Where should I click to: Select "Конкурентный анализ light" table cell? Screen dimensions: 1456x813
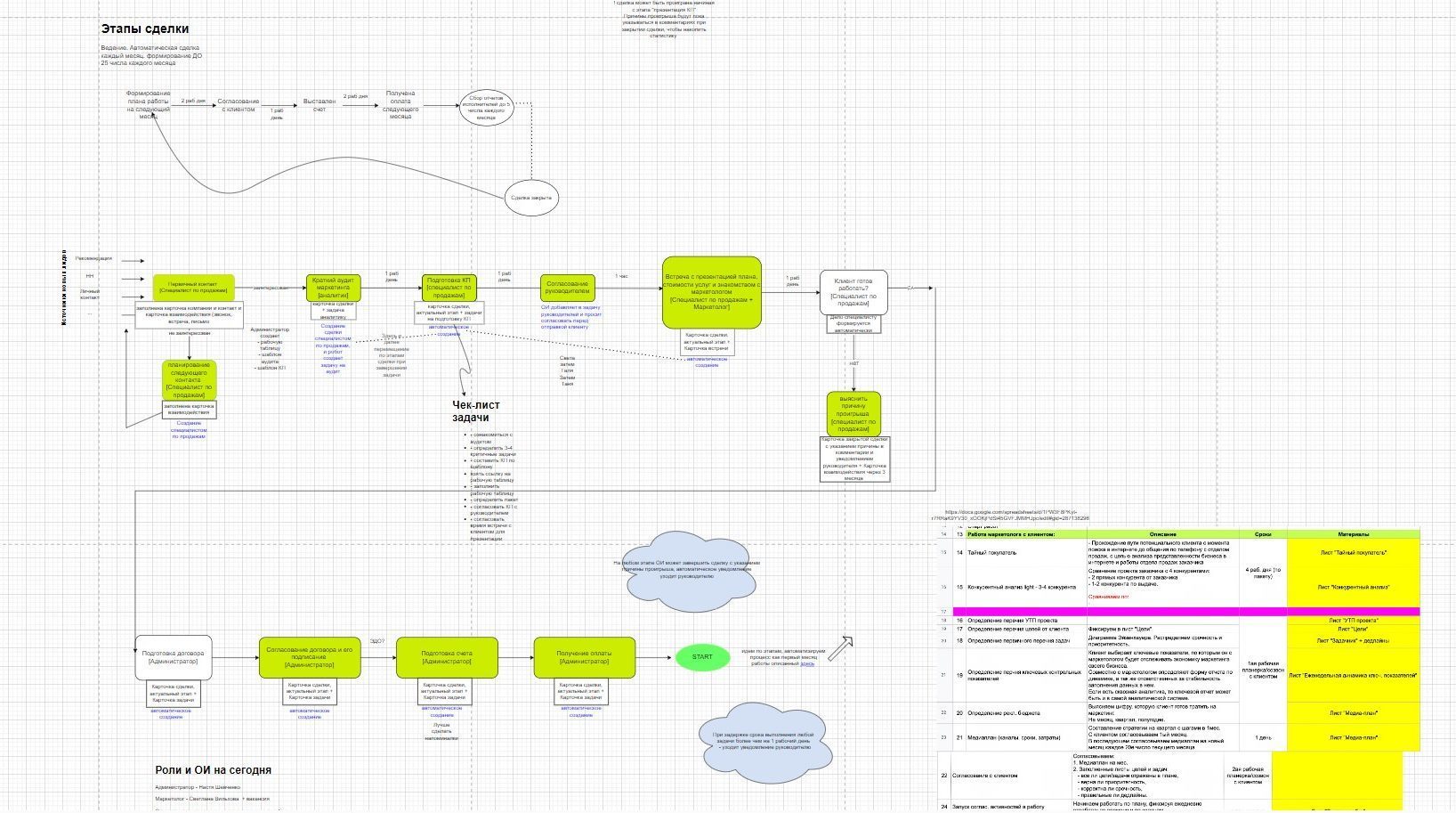pyautogui.click(x=1025, y=588)
